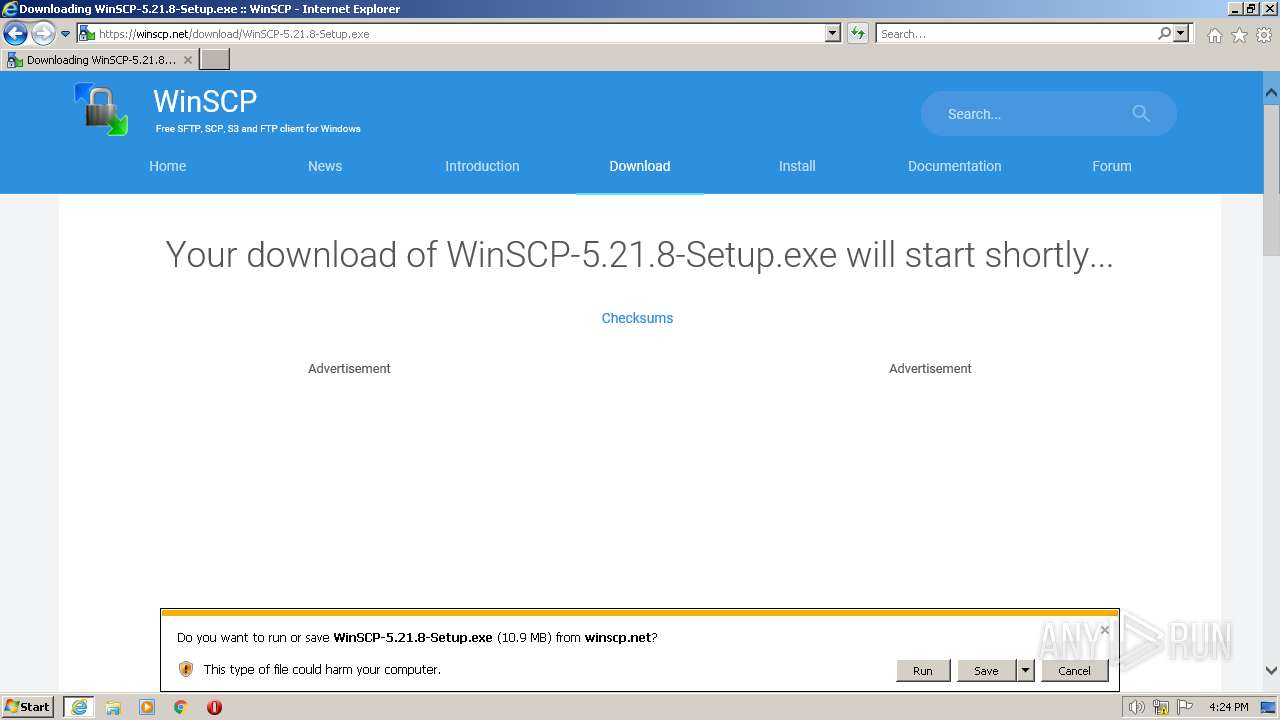This screenshot has width=1280, height=720.
Task: Click the red stop-sign taskbar icon
Action: click(x=214, y=707)
